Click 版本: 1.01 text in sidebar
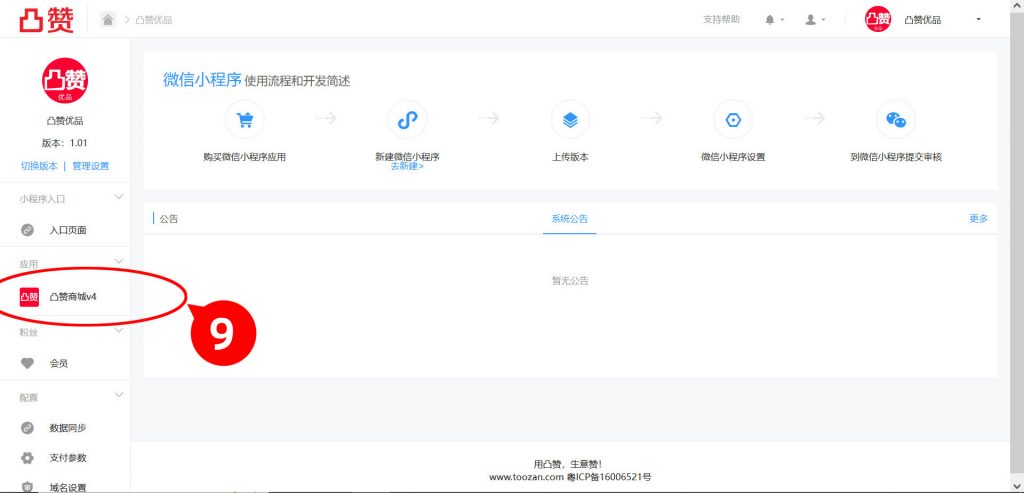 (65, 143)
